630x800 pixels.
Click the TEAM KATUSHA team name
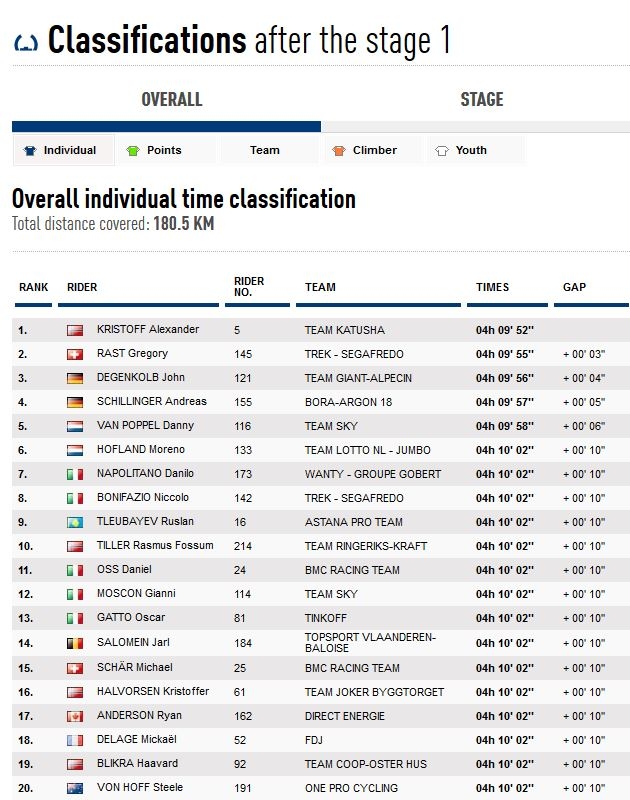(x=344, y=330)
